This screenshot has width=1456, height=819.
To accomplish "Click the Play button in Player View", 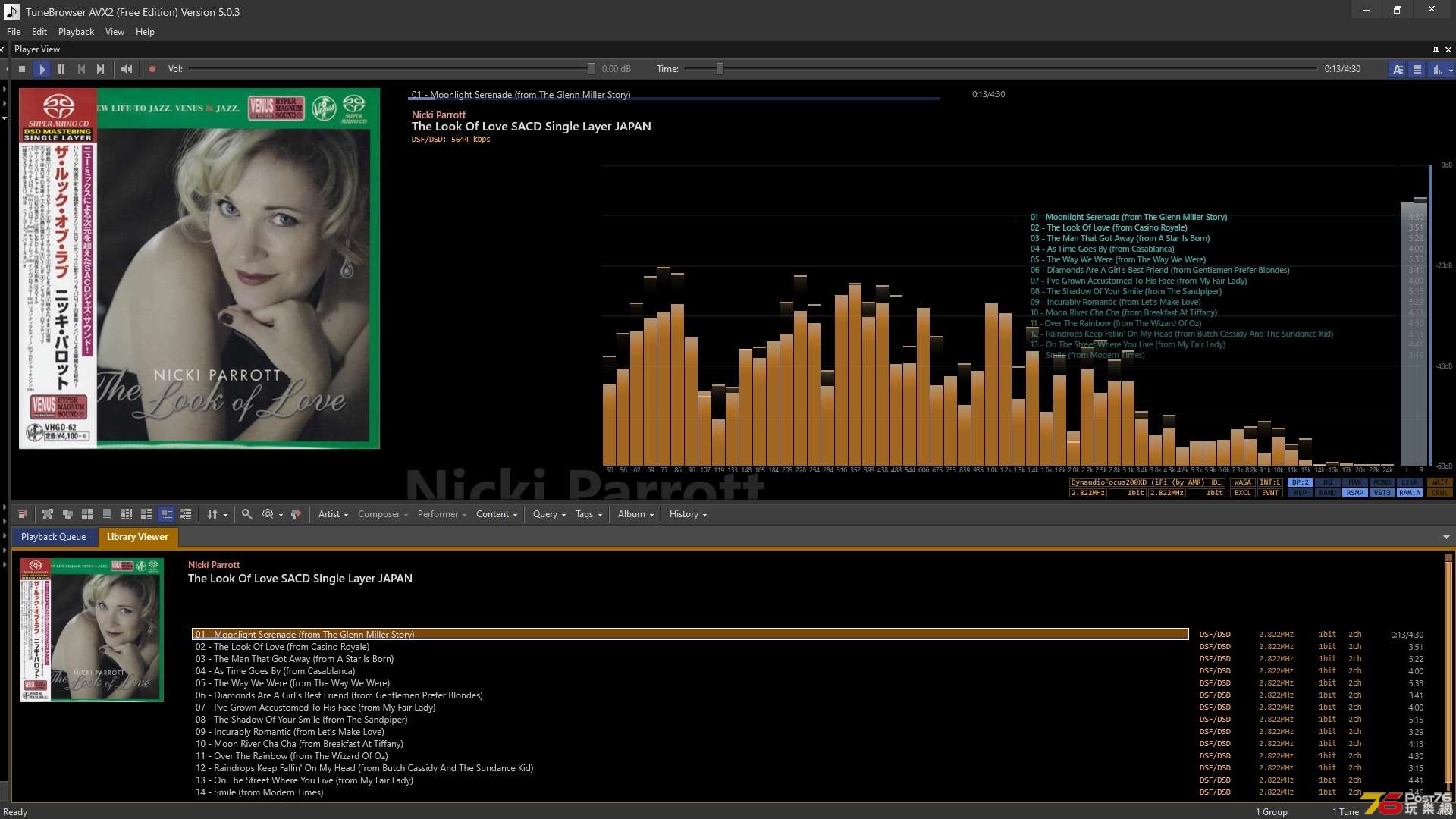I will coord(42,69).
